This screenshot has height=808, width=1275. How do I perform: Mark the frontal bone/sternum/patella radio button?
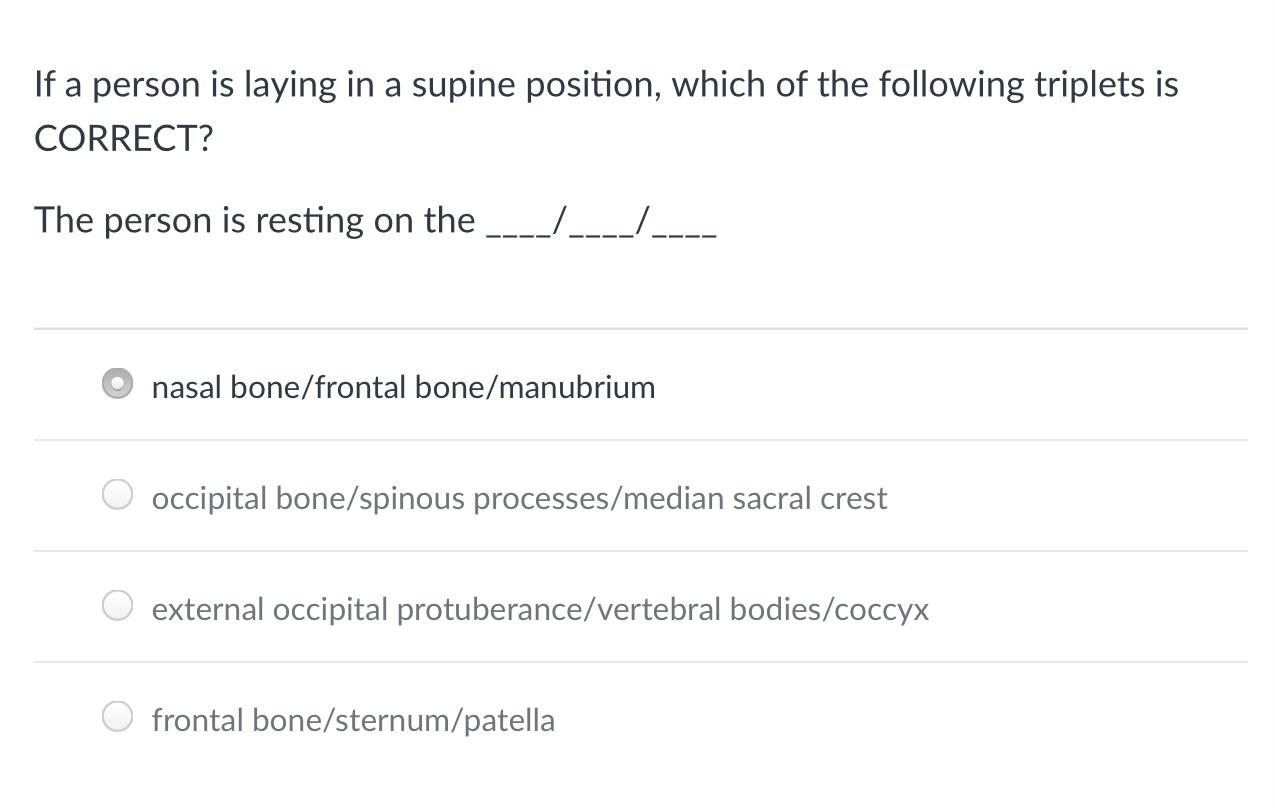tap(118, 717)
